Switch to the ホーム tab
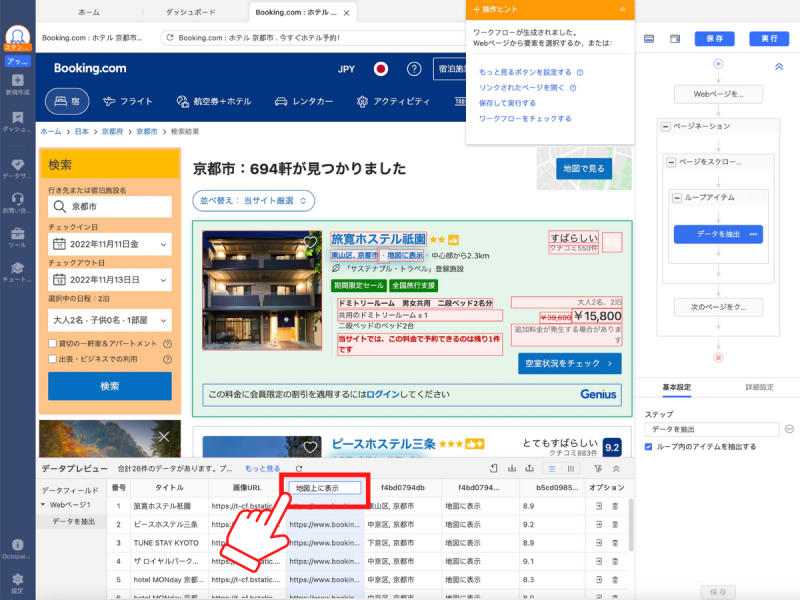The image size is (800, 600). click(x=89, y=12)
